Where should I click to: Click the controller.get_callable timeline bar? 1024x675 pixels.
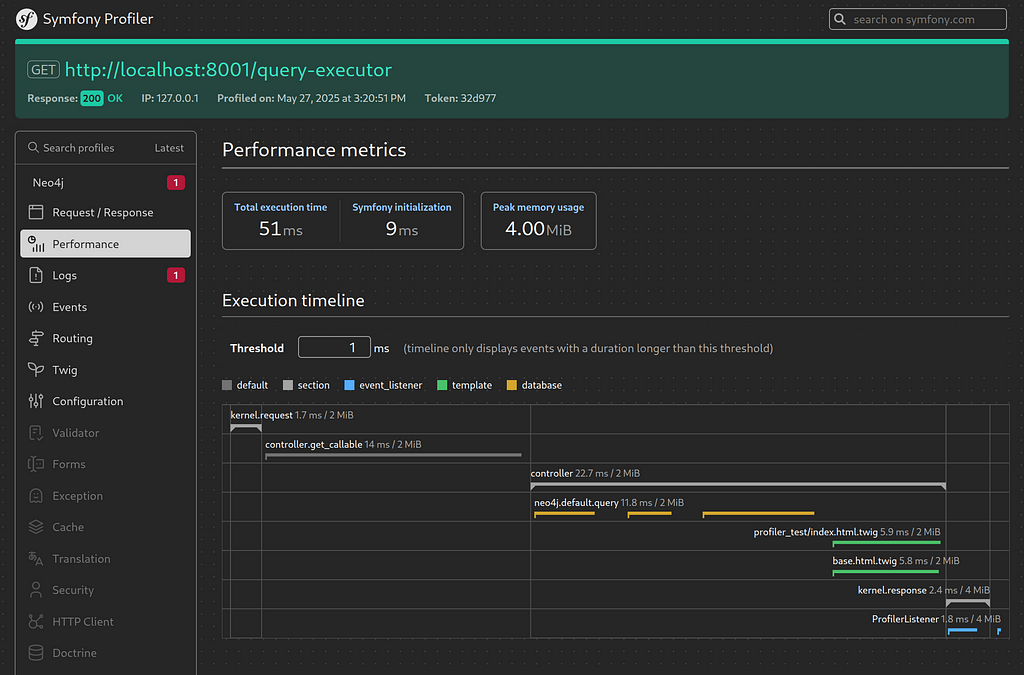pos(393,456)
